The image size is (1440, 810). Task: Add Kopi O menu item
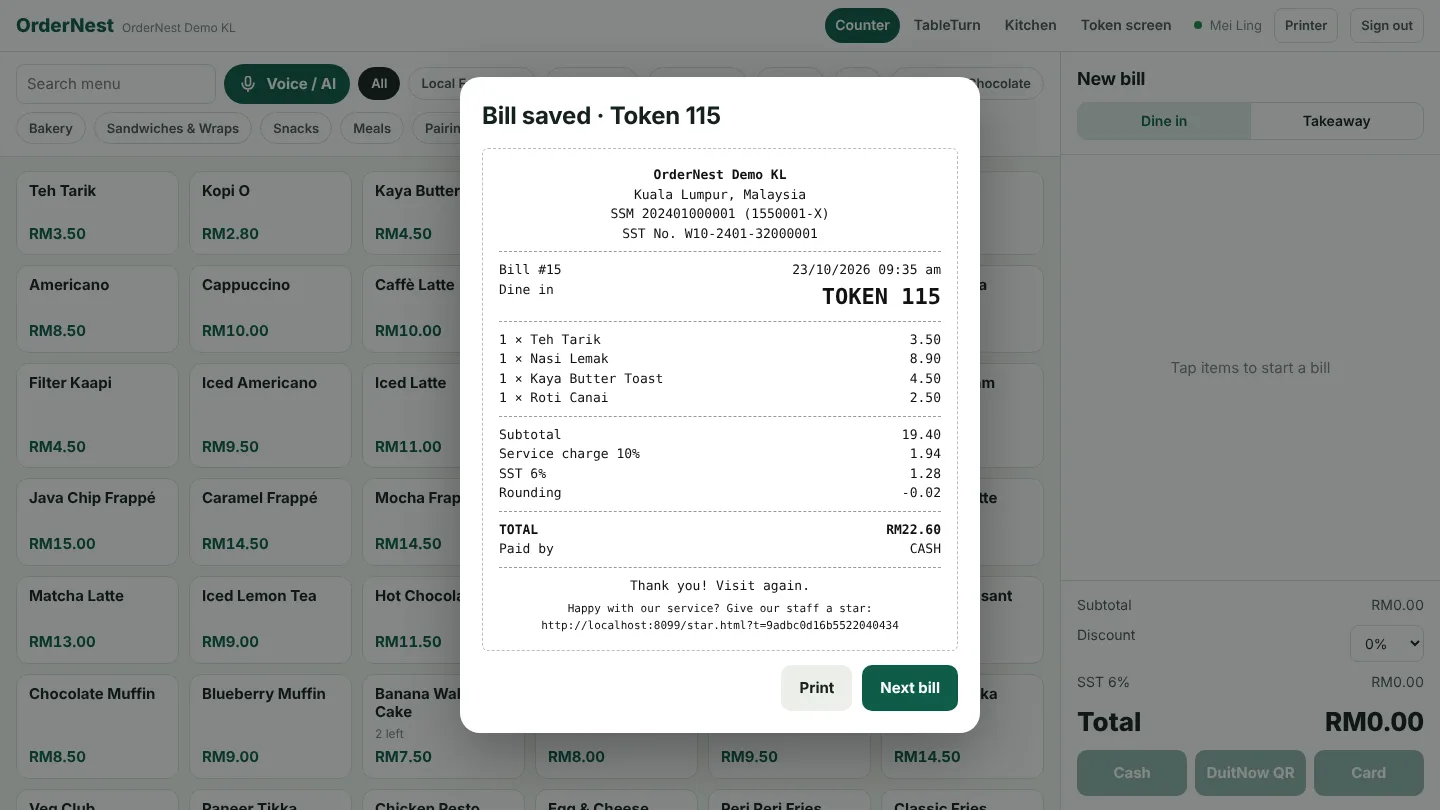click(x=270, y=212)
